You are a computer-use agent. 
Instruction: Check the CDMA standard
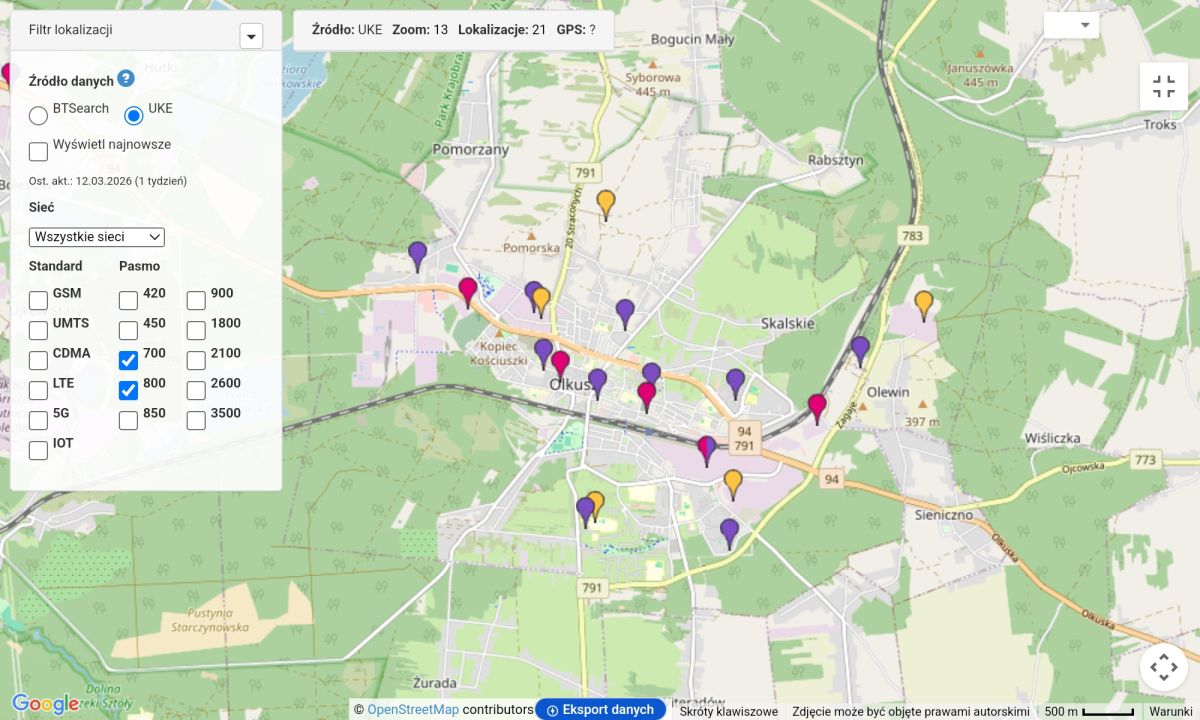pyautogui.click(x=38, y=360)
